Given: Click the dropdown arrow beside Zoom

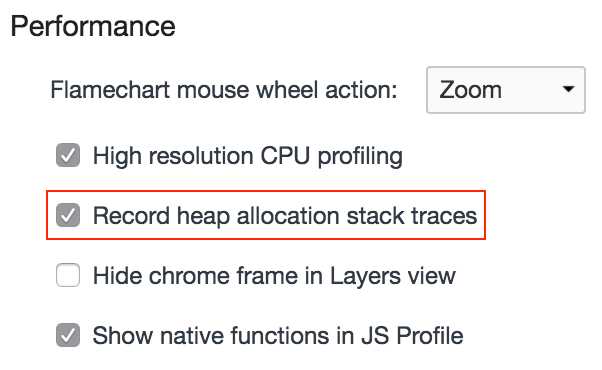Looking at the screenshot, I should [x=568, y=89].
